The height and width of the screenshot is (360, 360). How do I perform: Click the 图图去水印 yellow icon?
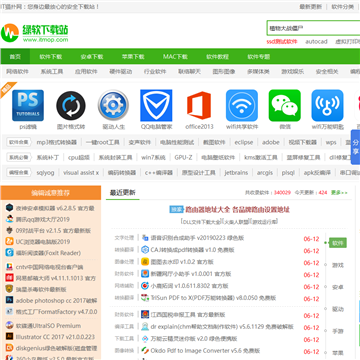(145, 262)
